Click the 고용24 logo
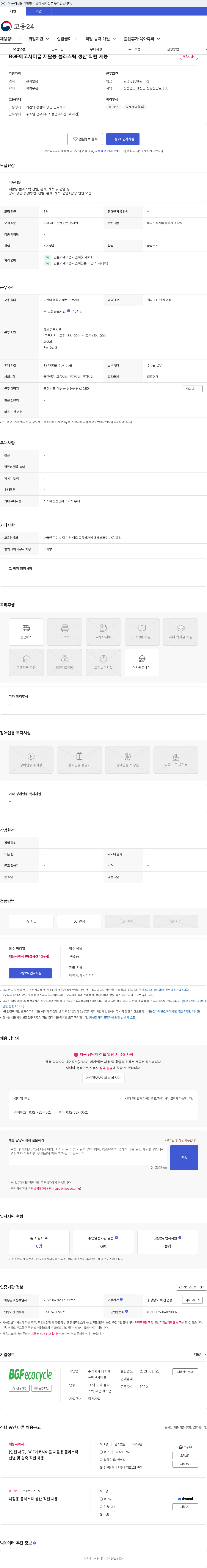207x1568 pixels. (18, 26)
